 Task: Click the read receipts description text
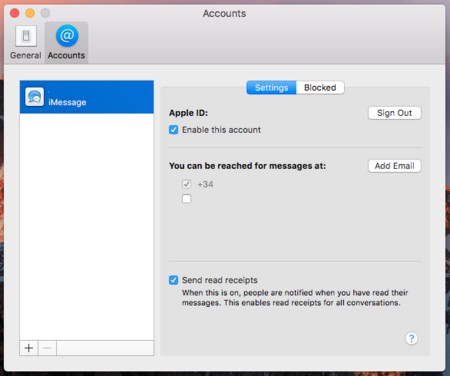pyautogui.click(x=295, y=298)
